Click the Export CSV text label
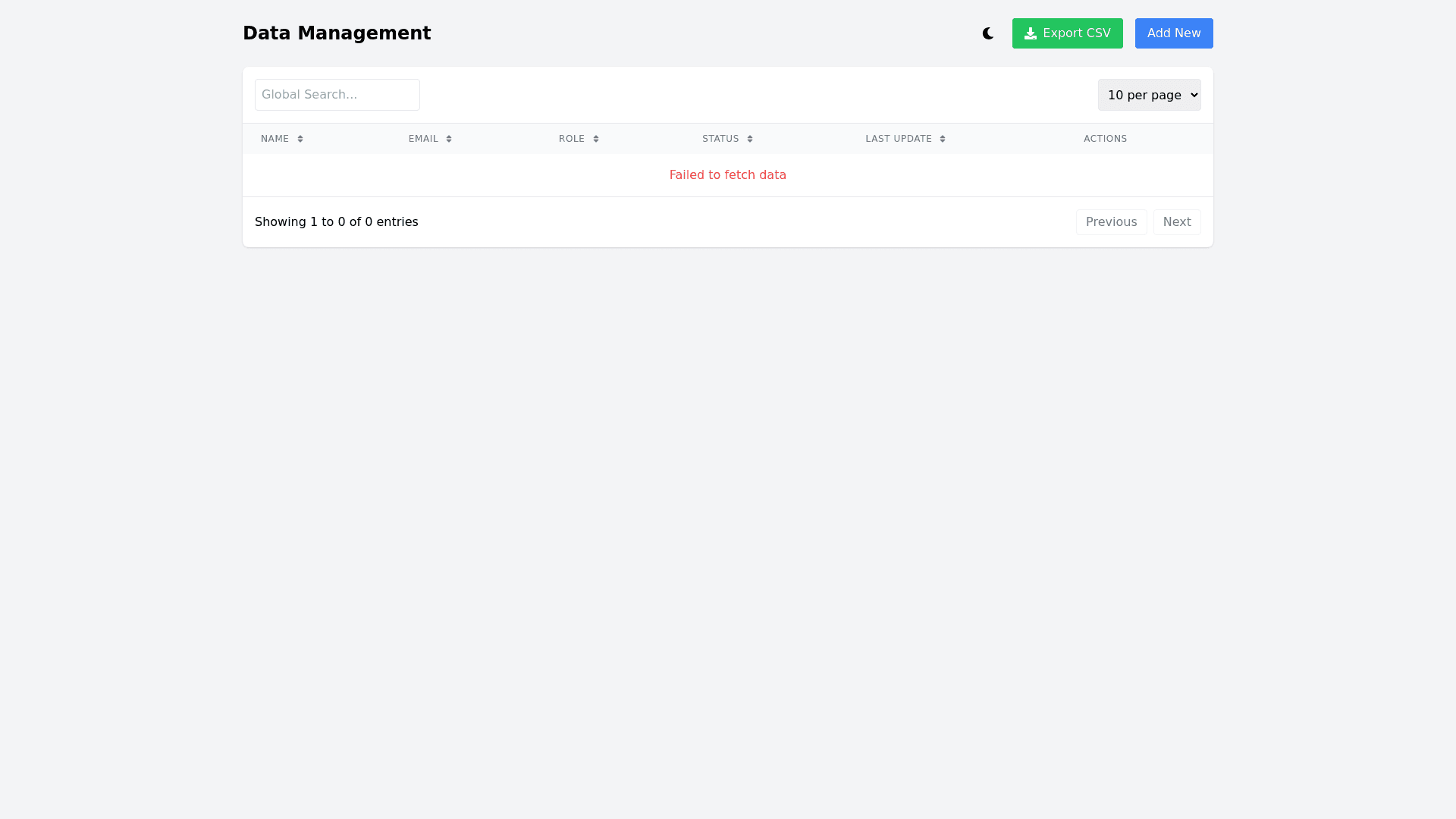 (x=1076, y=33)
